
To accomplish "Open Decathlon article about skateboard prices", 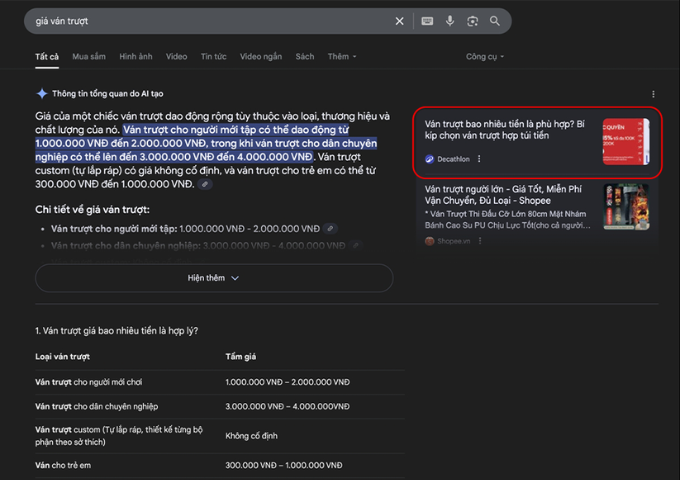I will pyautogui.click(x=505, y=130).
